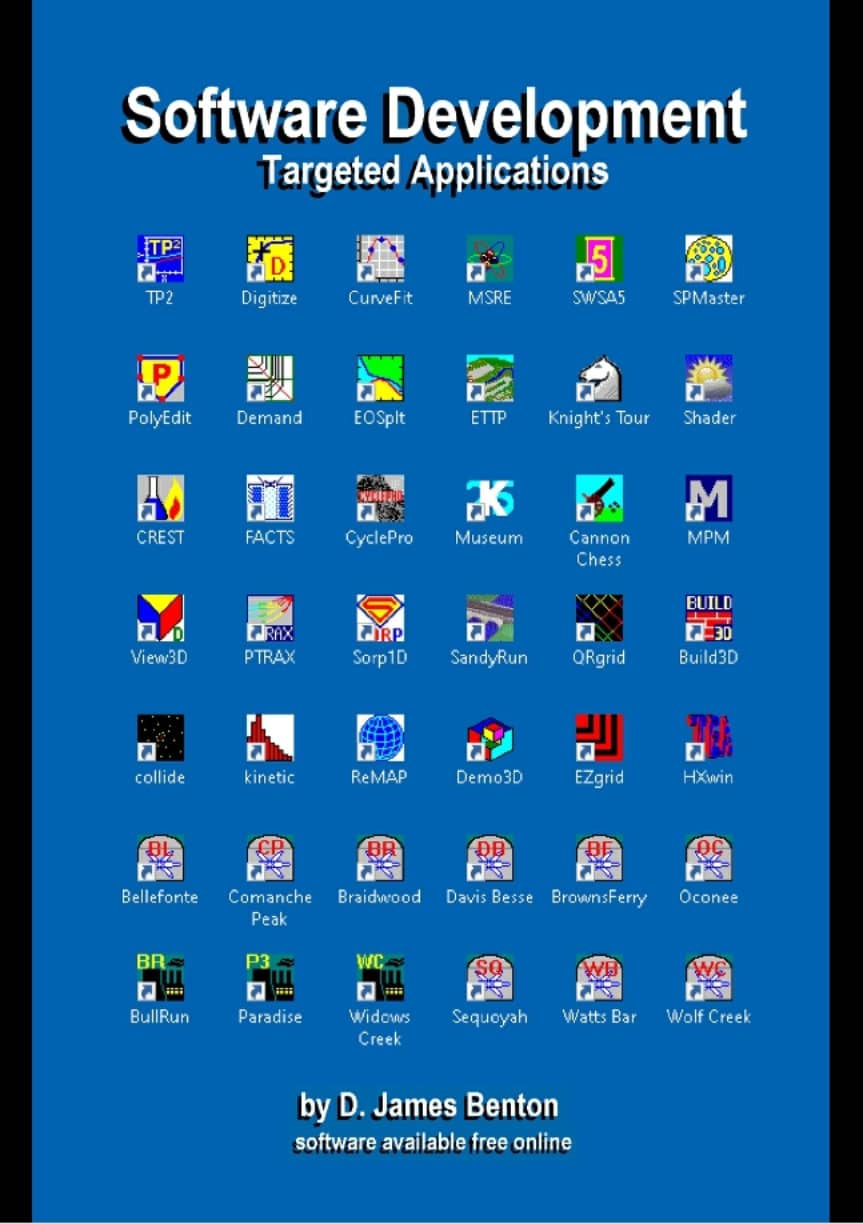Launch the Braidwood BR icon
This screenshot has width=863, height=1224.
pyautogui.click(x=380, y=858)
